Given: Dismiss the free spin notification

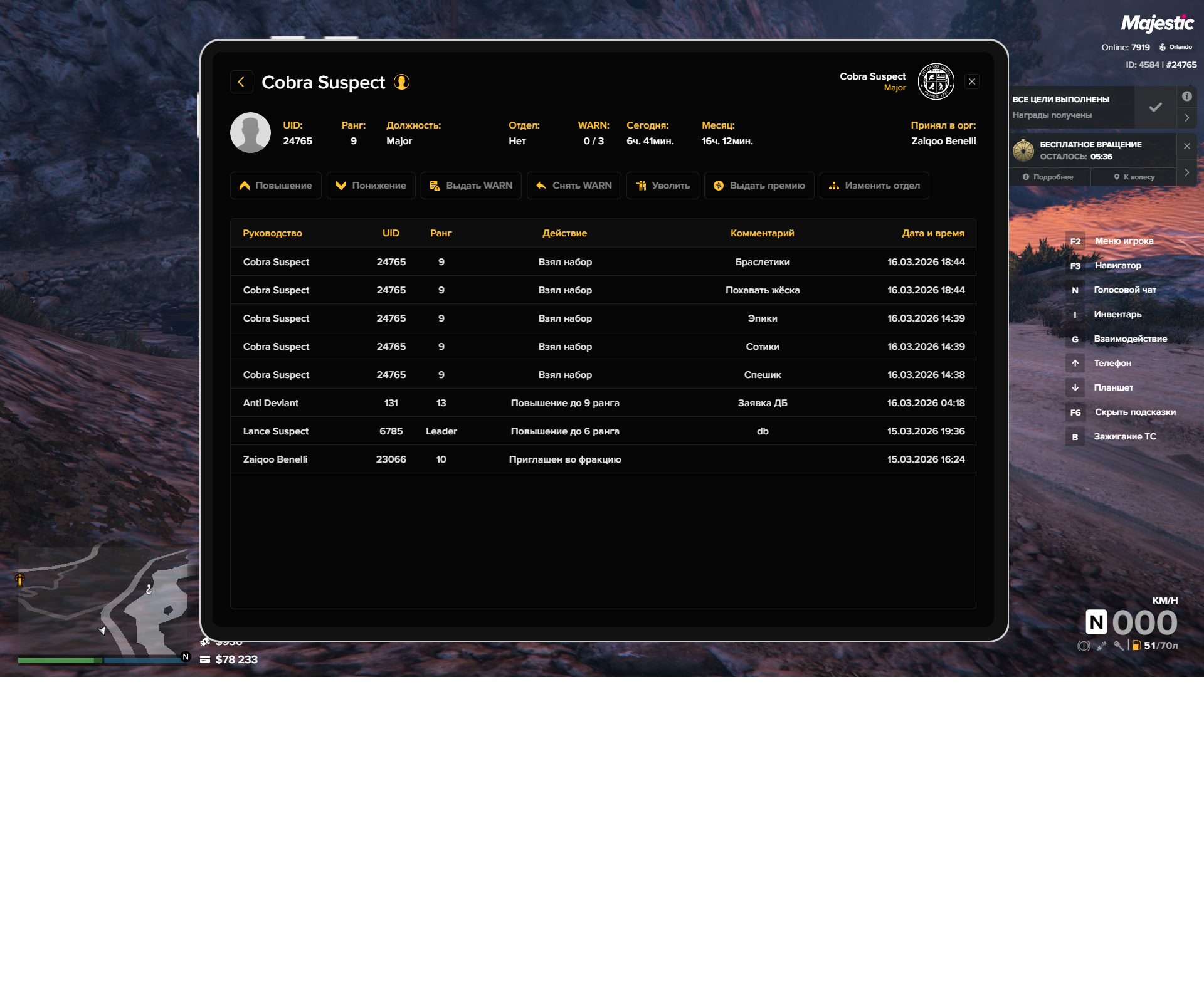Looking at the screenshot, I should point(1186,146).
